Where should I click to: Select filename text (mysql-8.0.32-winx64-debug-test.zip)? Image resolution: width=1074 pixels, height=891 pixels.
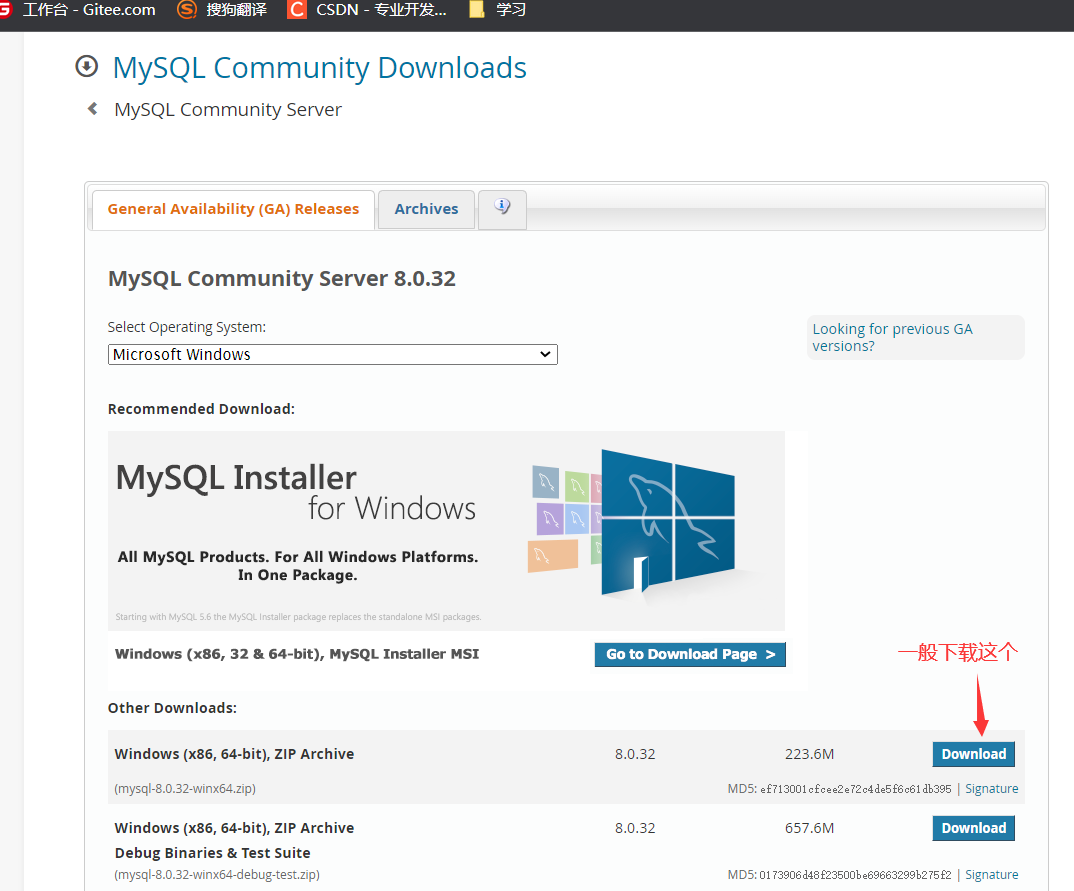pyautogui.click(x=216, y=875)
